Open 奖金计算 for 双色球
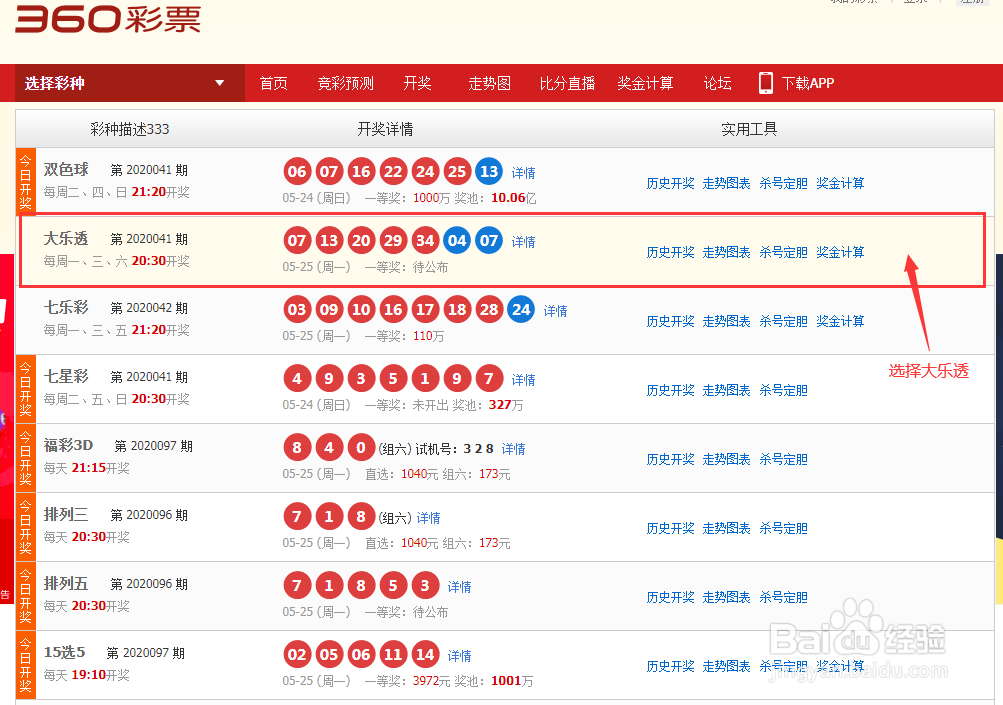This screenshot has width=1003, height=705. tap(841, 184)
